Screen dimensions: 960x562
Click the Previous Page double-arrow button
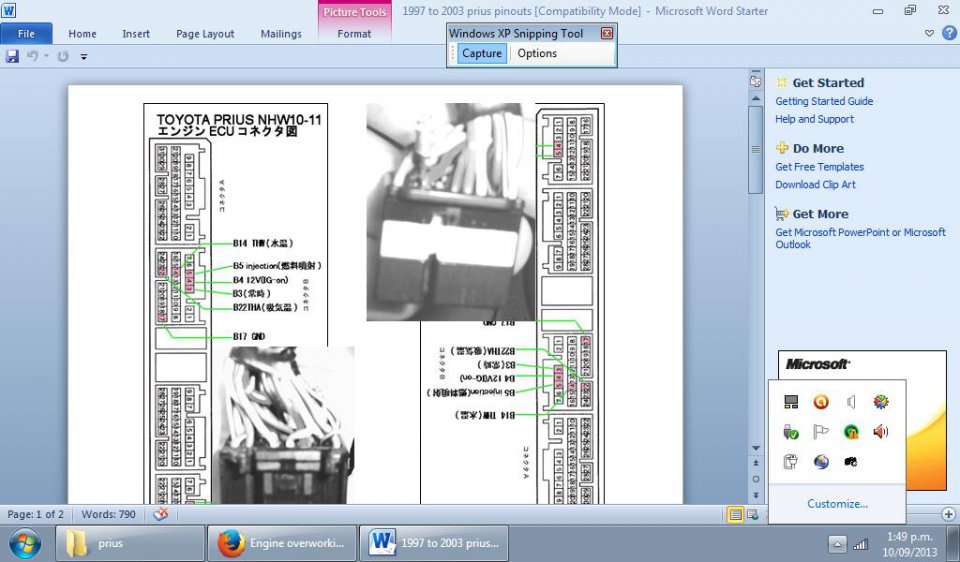pyautogui.click(x=756, y=463)
